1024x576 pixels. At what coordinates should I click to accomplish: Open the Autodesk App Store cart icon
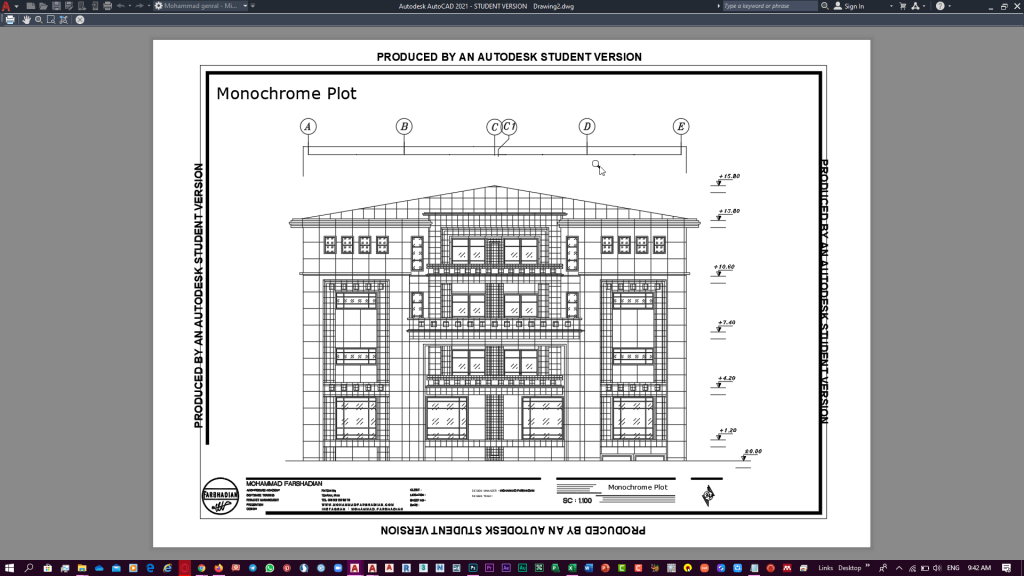point(902,6)
